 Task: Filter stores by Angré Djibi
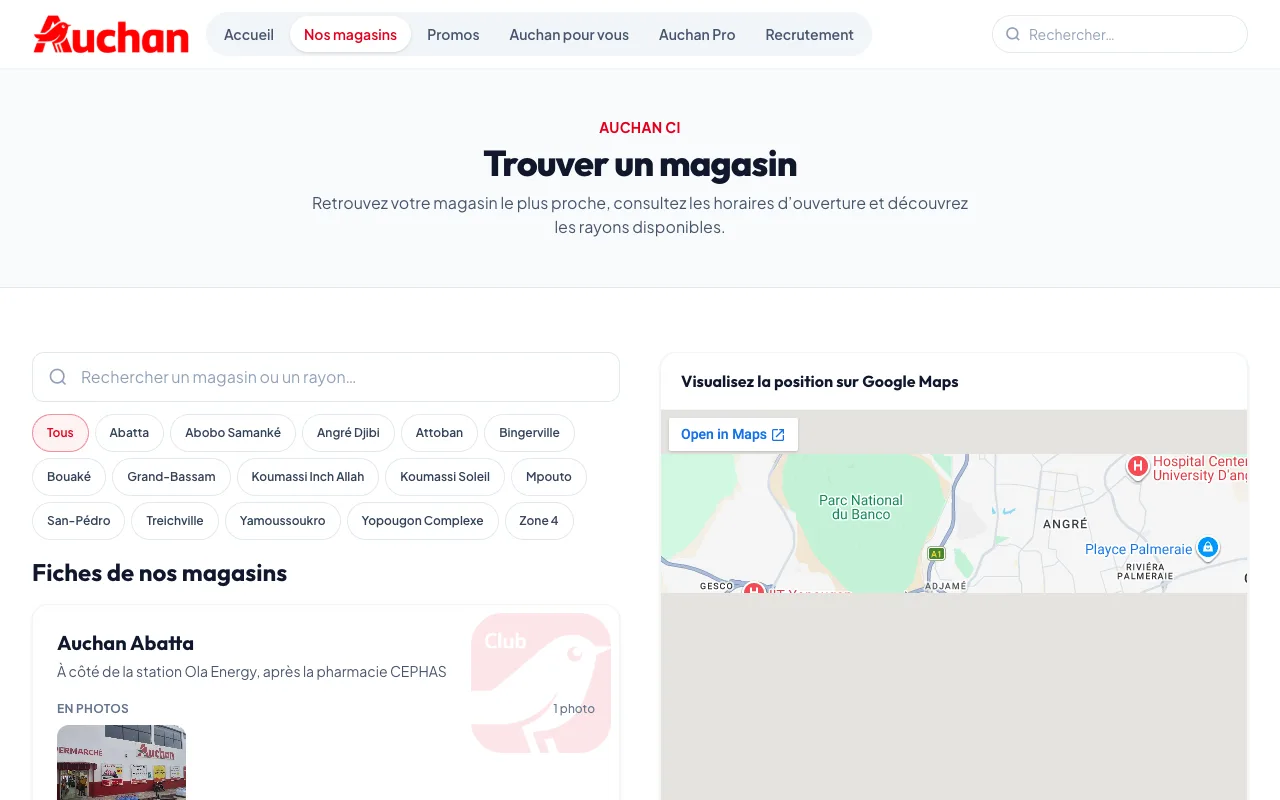(348, 433)
